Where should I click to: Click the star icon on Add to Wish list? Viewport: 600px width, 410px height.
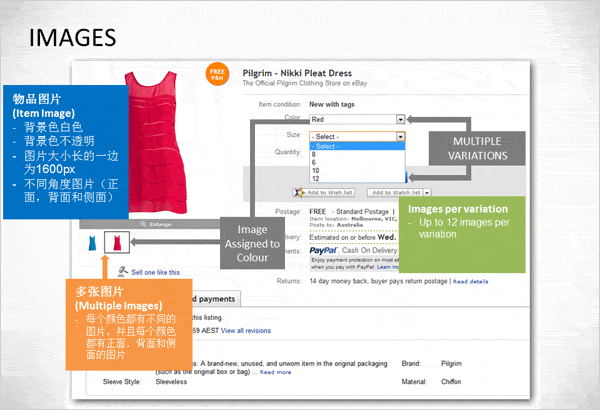(298, 192)
